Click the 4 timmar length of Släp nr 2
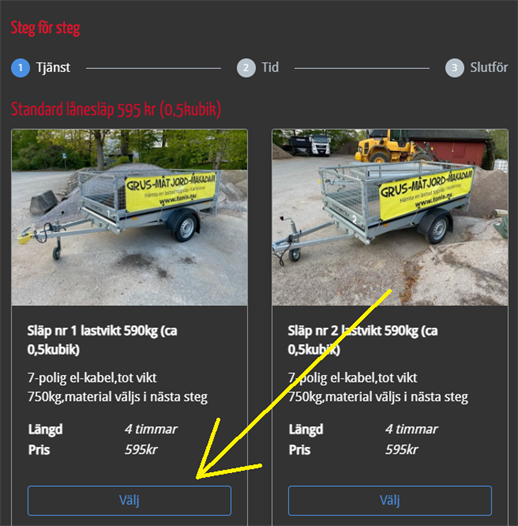518x526 pixels. (x=412, y=429)
